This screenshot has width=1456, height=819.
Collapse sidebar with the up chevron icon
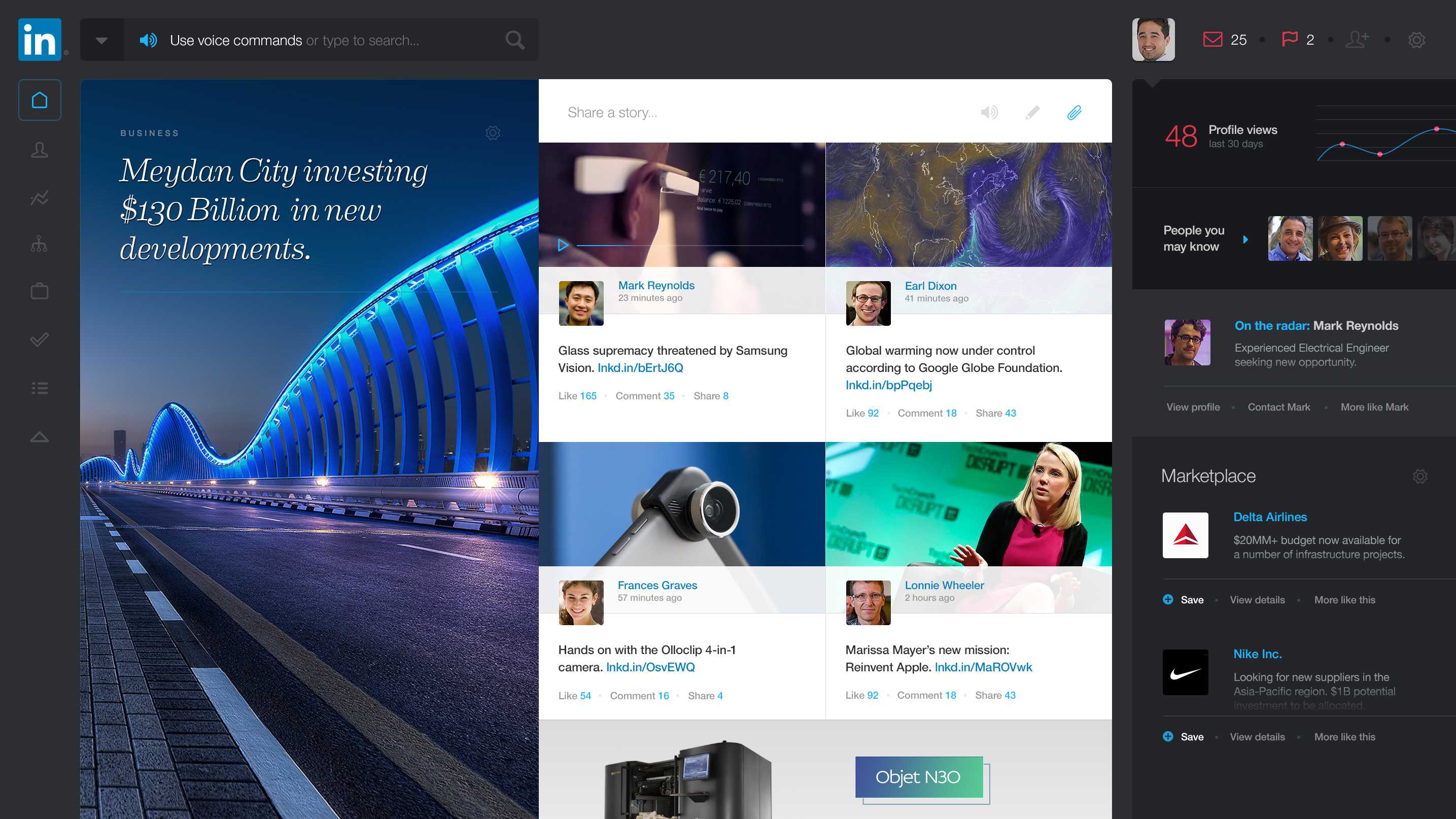[x=40, y=437]
